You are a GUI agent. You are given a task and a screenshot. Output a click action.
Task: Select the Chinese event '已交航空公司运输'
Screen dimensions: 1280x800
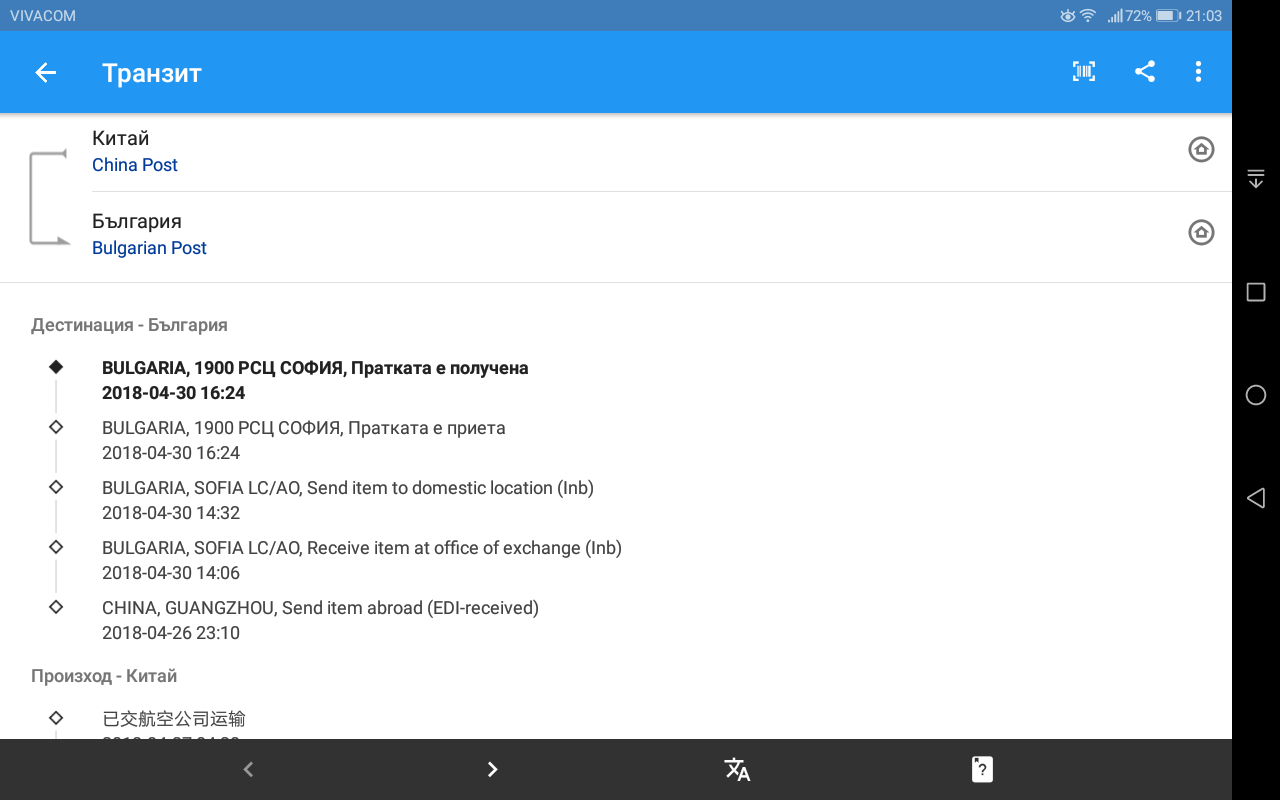click(x=174, y=719)
